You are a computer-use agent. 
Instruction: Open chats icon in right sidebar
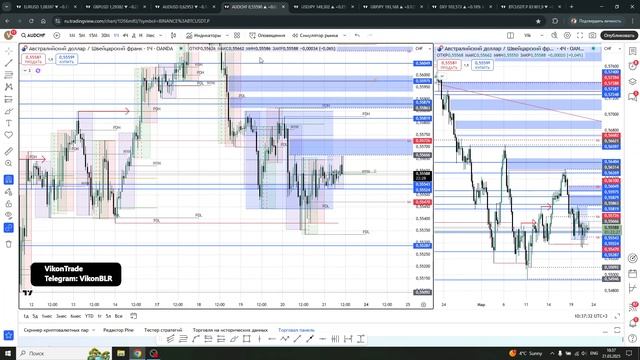tap(633, 97)
